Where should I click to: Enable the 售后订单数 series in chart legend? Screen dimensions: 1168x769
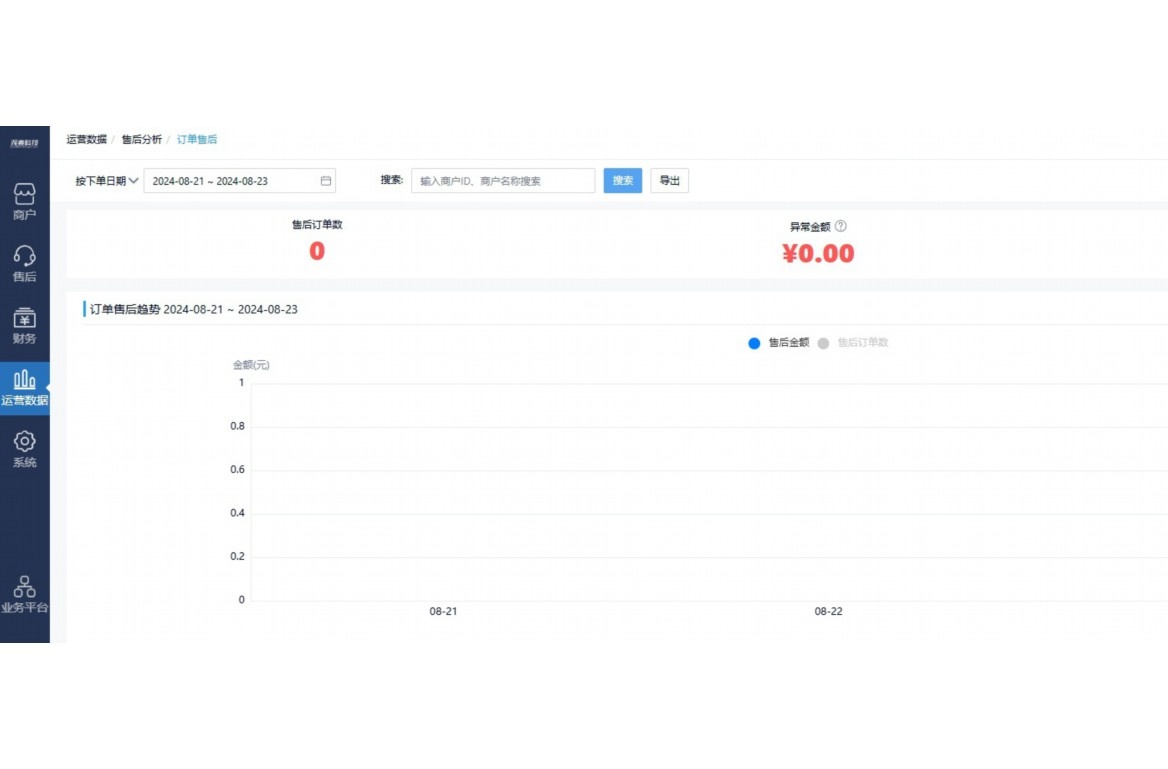(853, 343)
